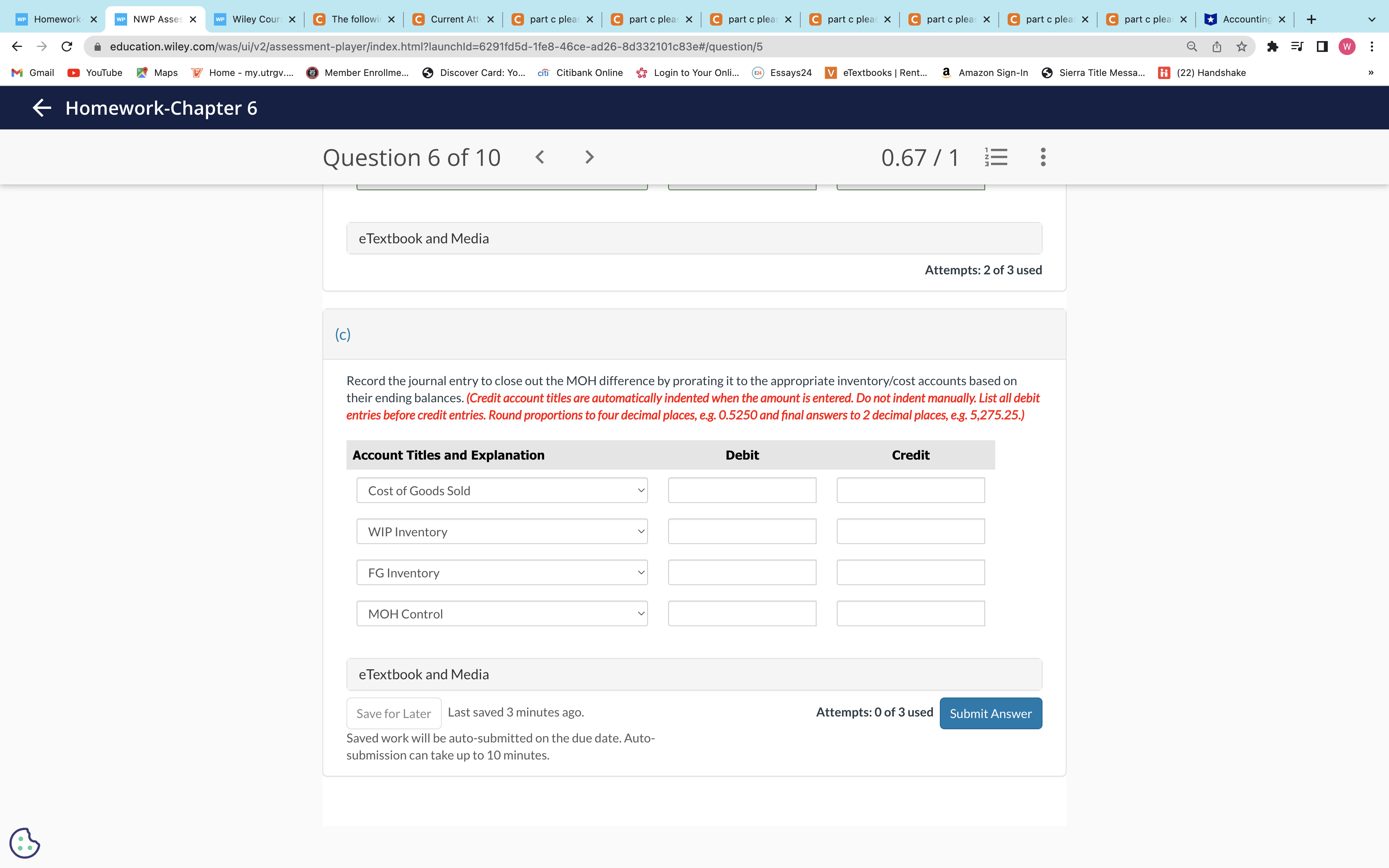Open the cookie preferences icon

(x=25, y=843)
